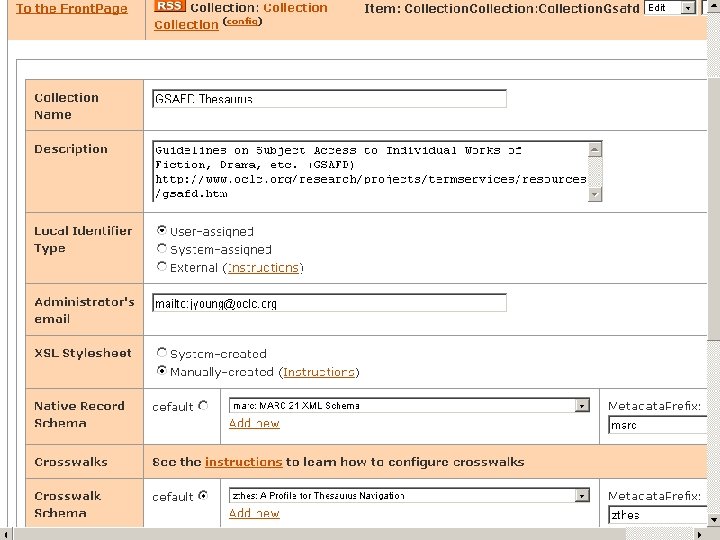Set Native Record Schema as default
Viewport: 720px width, 540px height.
203,406
